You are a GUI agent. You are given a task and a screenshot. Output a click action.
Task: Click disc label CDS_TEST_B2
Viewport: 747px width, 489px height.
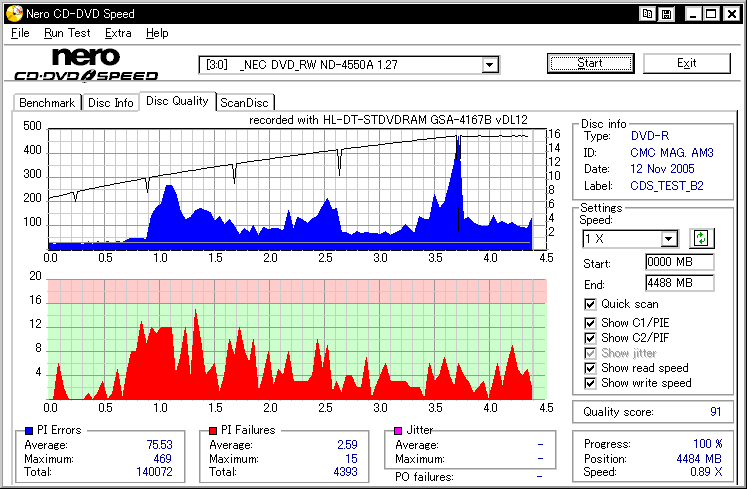tap(666, 186)
